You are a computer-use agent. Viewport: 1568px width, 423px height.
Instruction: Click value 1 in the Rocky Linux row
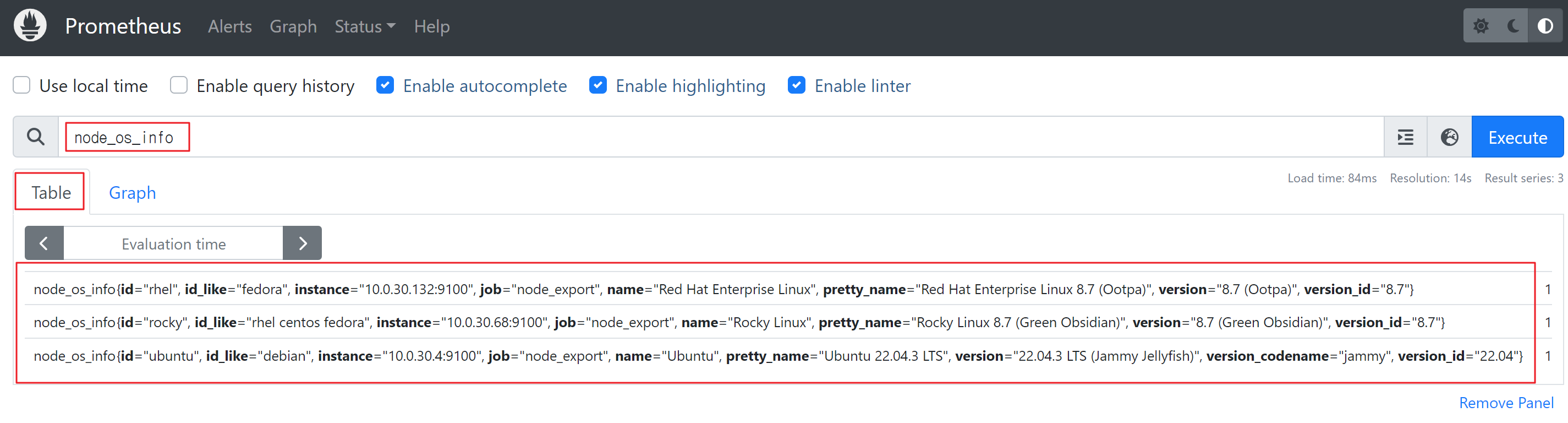click(x=1548, y=322)
